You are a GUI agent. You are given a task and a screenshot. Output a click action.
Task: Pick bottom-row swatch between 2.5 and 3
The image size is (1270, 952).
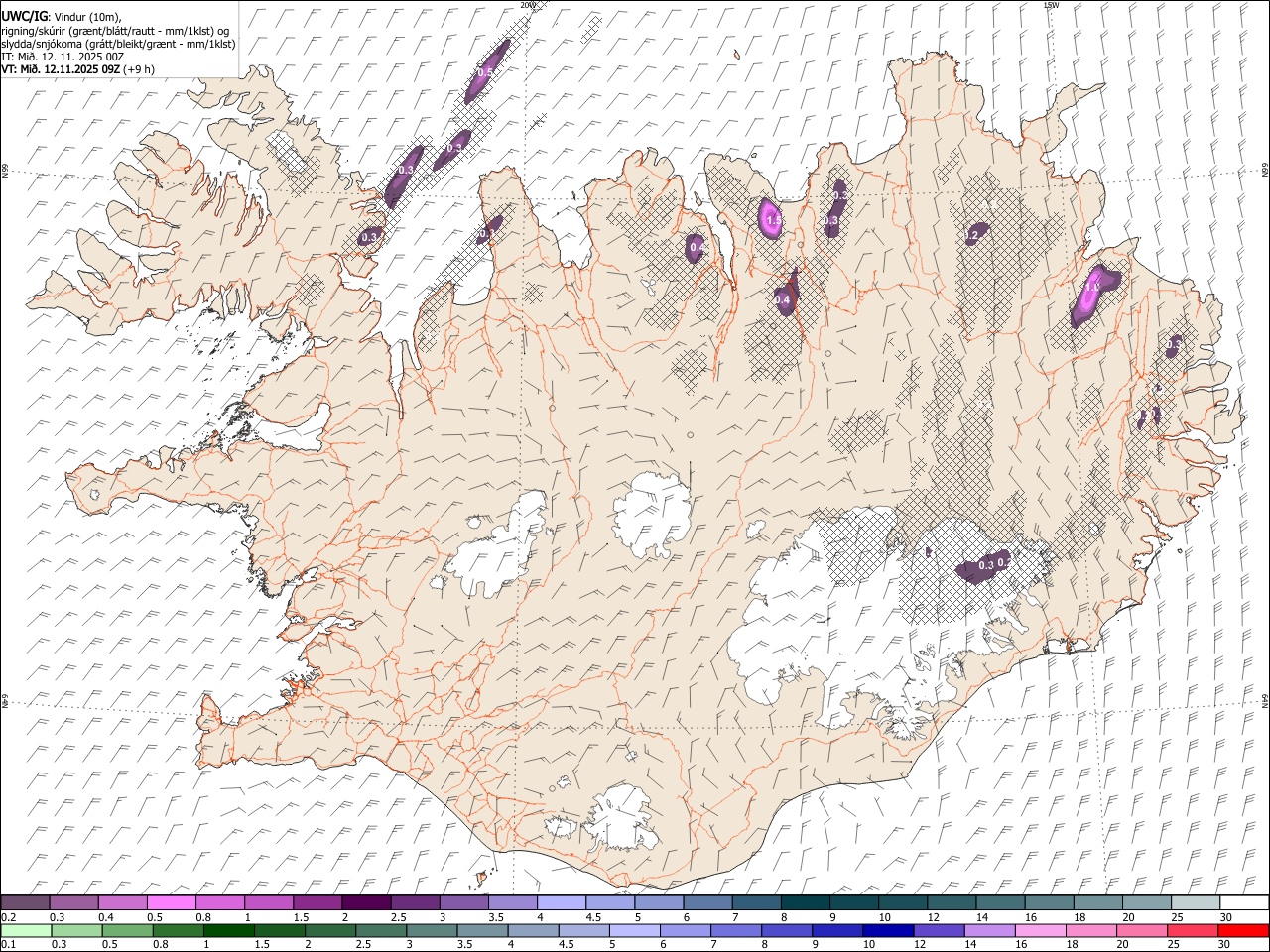[383, 930]
